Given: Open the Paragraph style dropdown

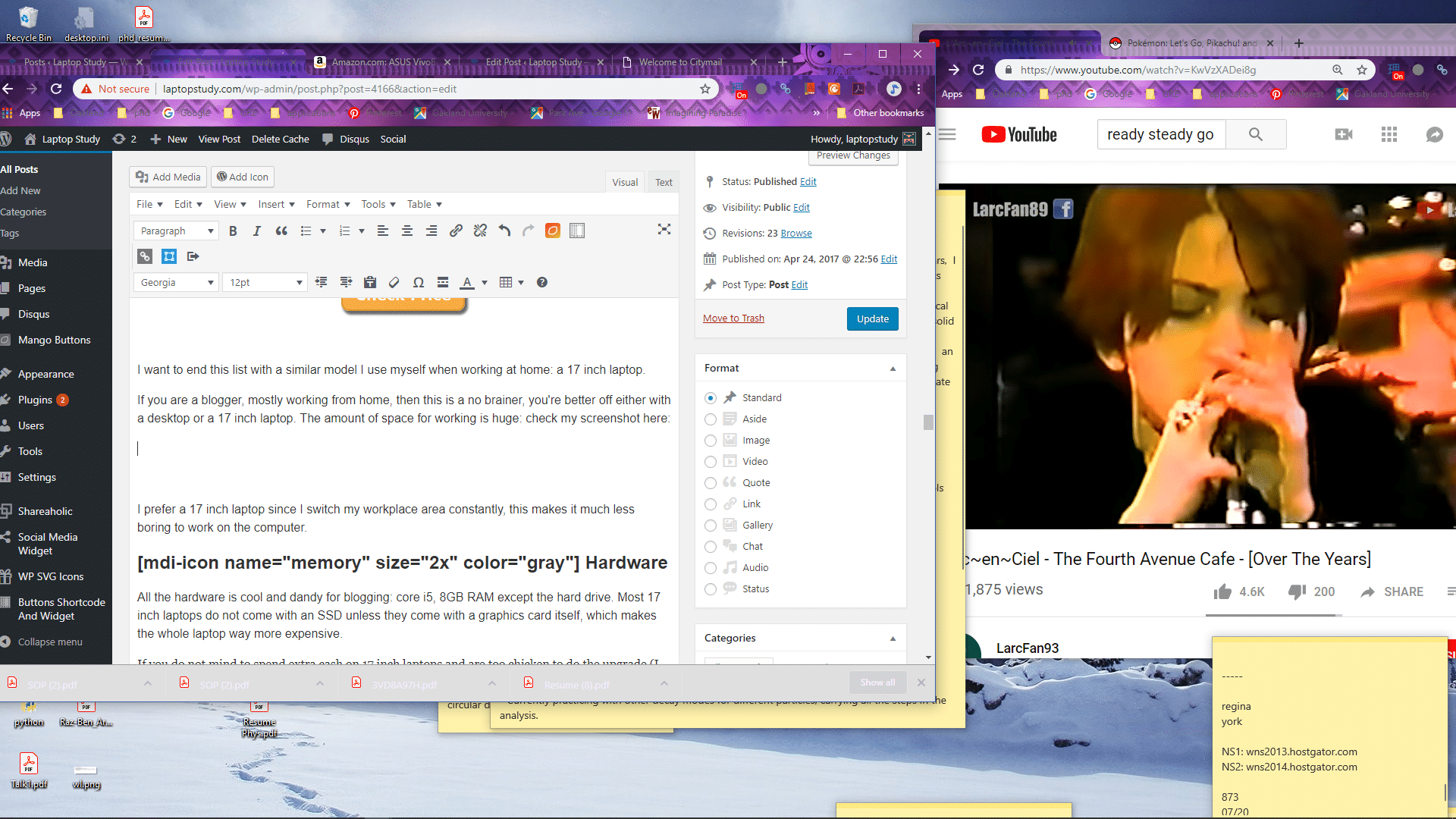Looking at the screenshot, I should tap(177, 231).
